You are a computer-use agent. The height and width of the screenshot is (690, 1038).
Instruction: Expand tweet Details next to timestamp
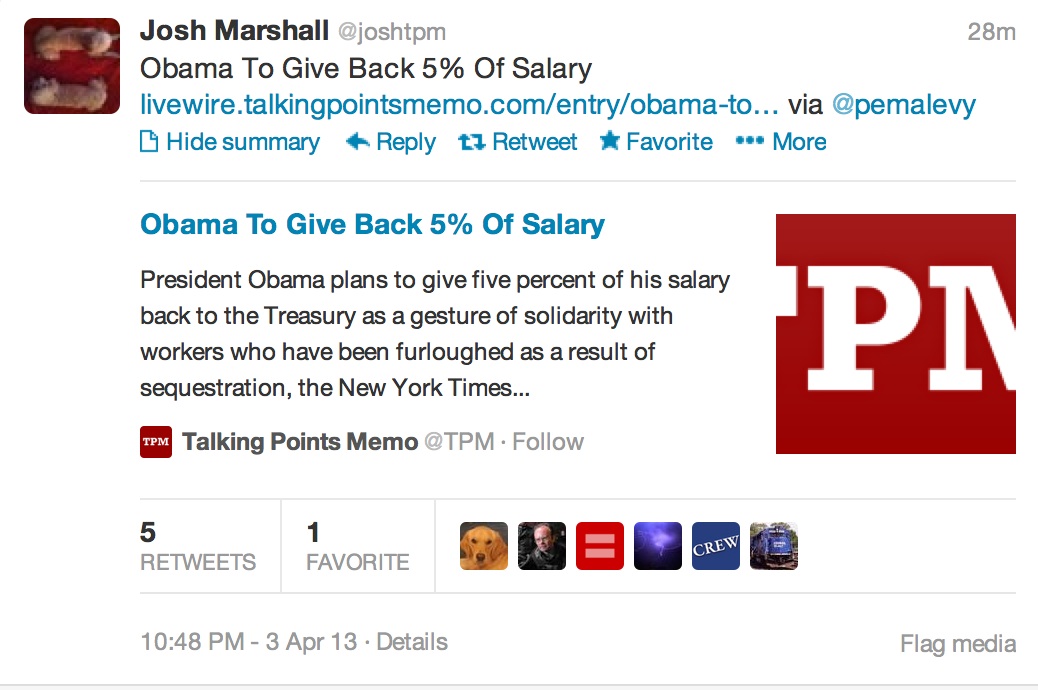[412, 642]
